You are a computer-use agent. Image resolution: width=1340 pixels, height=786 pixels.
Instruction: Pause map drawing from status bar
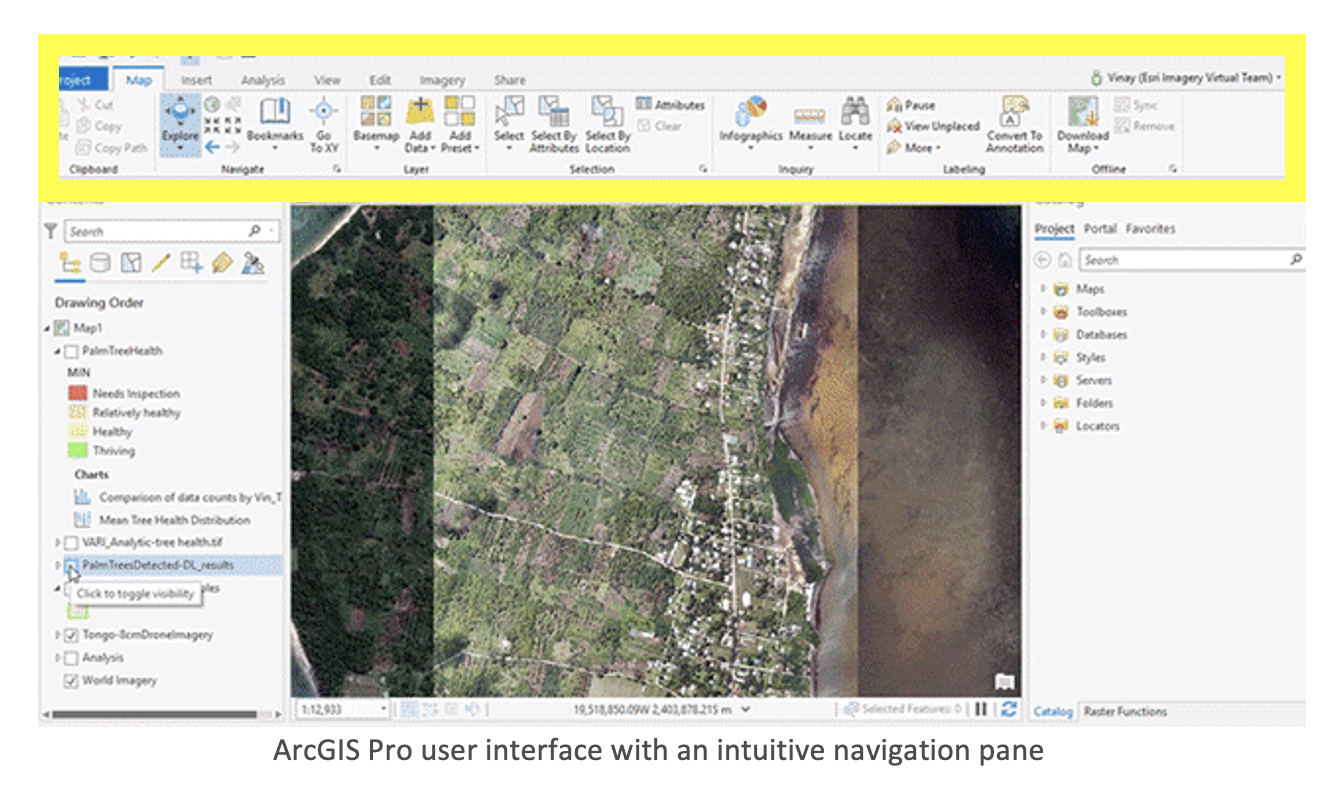coord(982,709)
